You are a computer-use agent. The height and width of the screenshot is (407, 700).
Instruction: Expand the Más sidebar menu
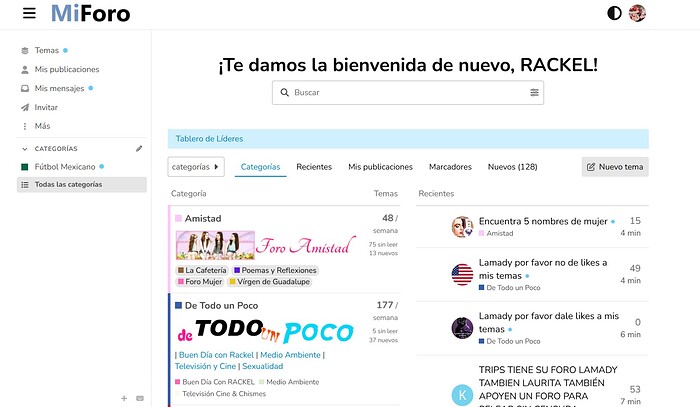tap(42, 126)
